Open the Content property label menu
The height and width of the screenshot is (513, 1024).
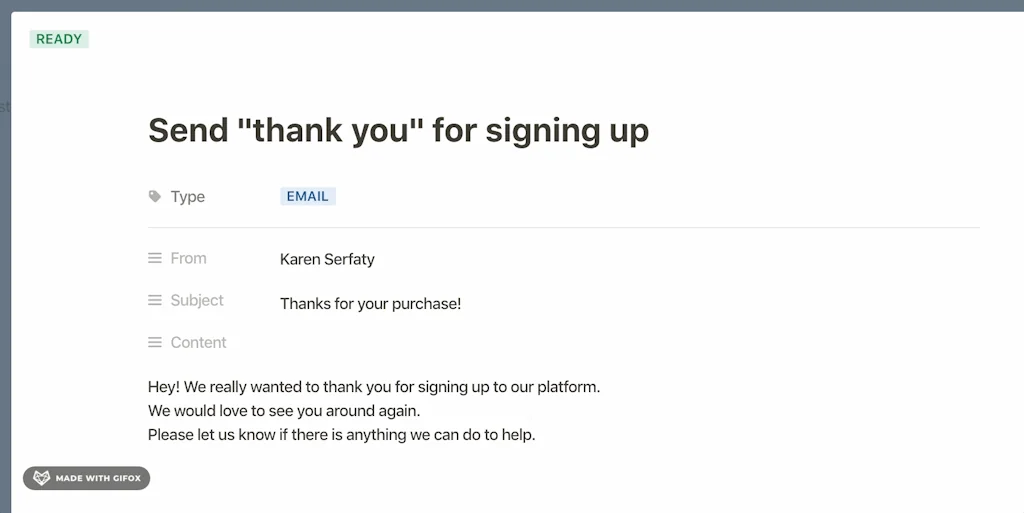[198, 342]
